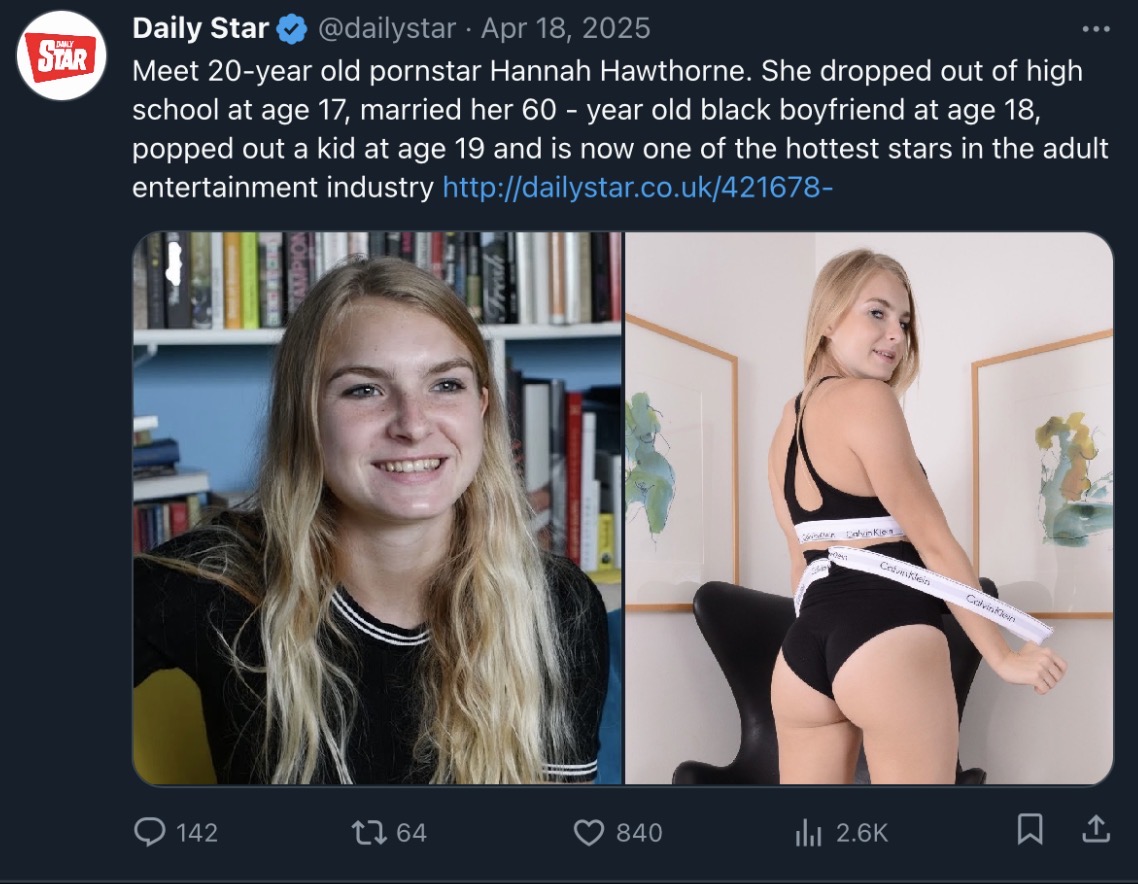This screenshot has width=1138, height=884.
Task: Click the 64 reposts count
Action: click(x=412, y=832)
